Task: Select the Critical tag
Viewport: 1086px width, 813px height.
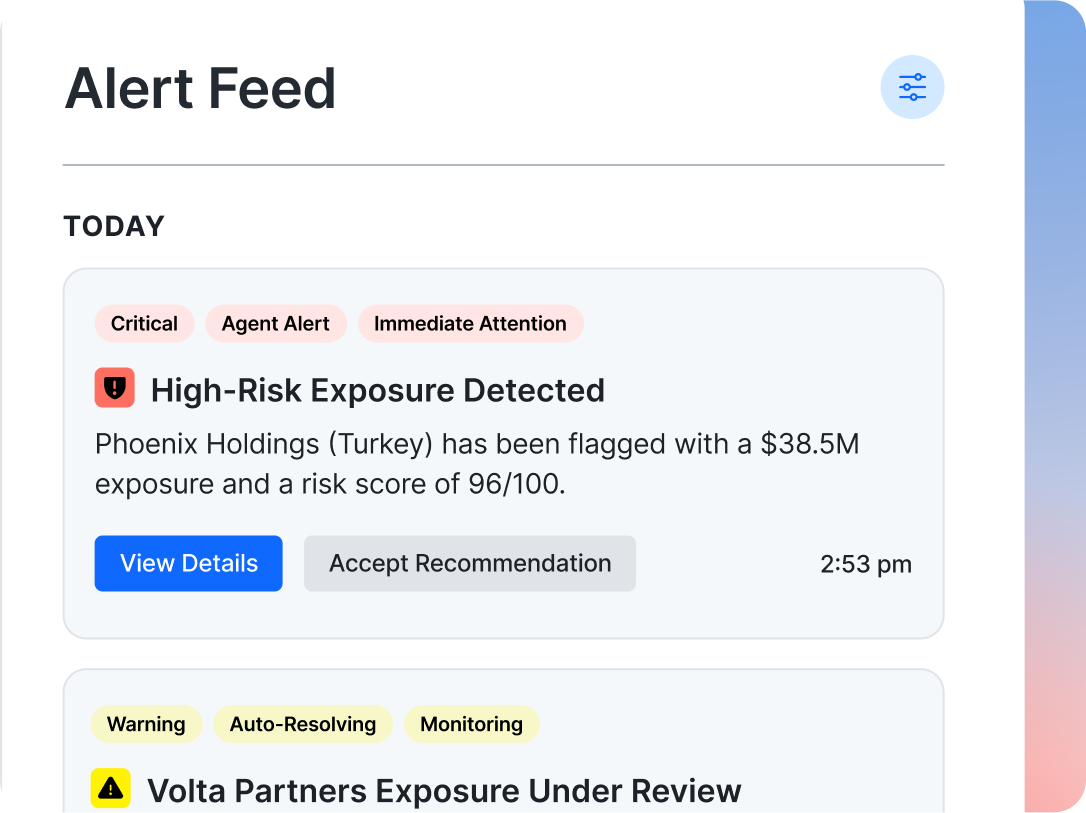Action: [144, 324]
